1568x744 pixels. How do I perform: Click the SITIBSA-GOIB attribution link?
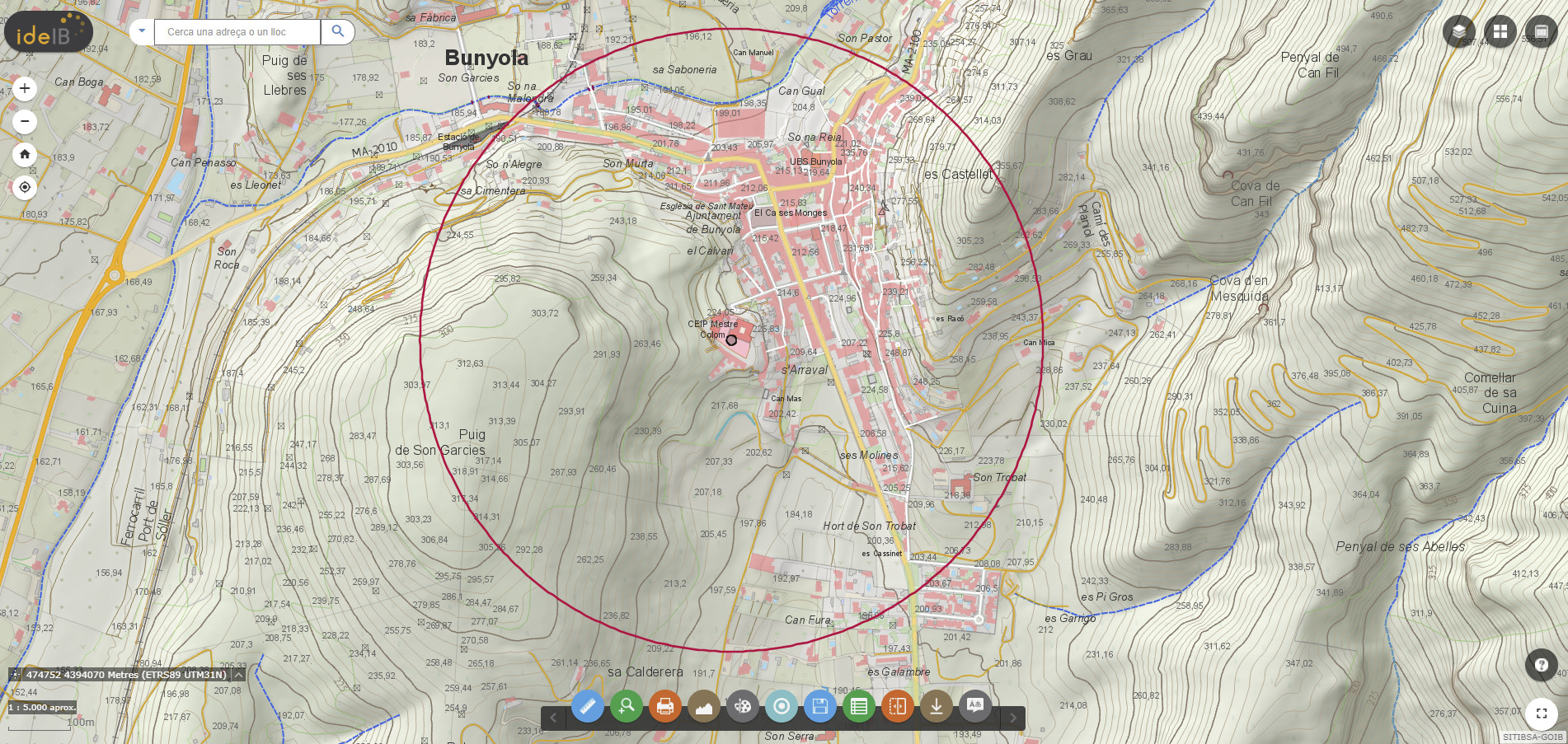(1533, 737)
